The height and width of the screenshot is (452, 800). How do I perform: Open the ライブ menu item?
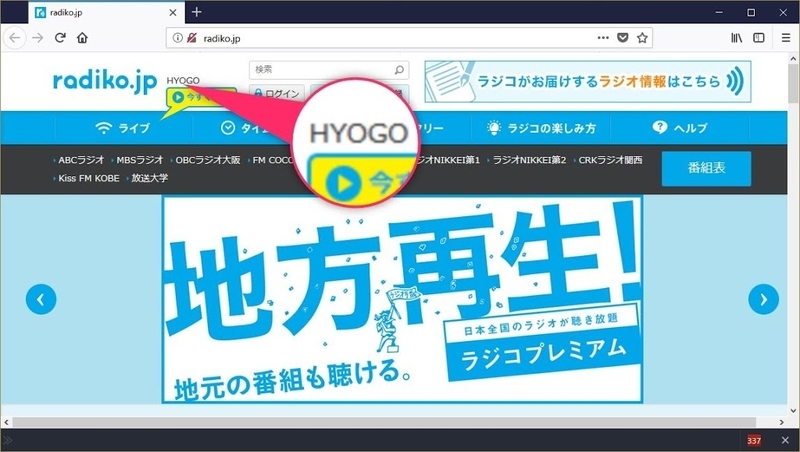[x=123, y=128]
